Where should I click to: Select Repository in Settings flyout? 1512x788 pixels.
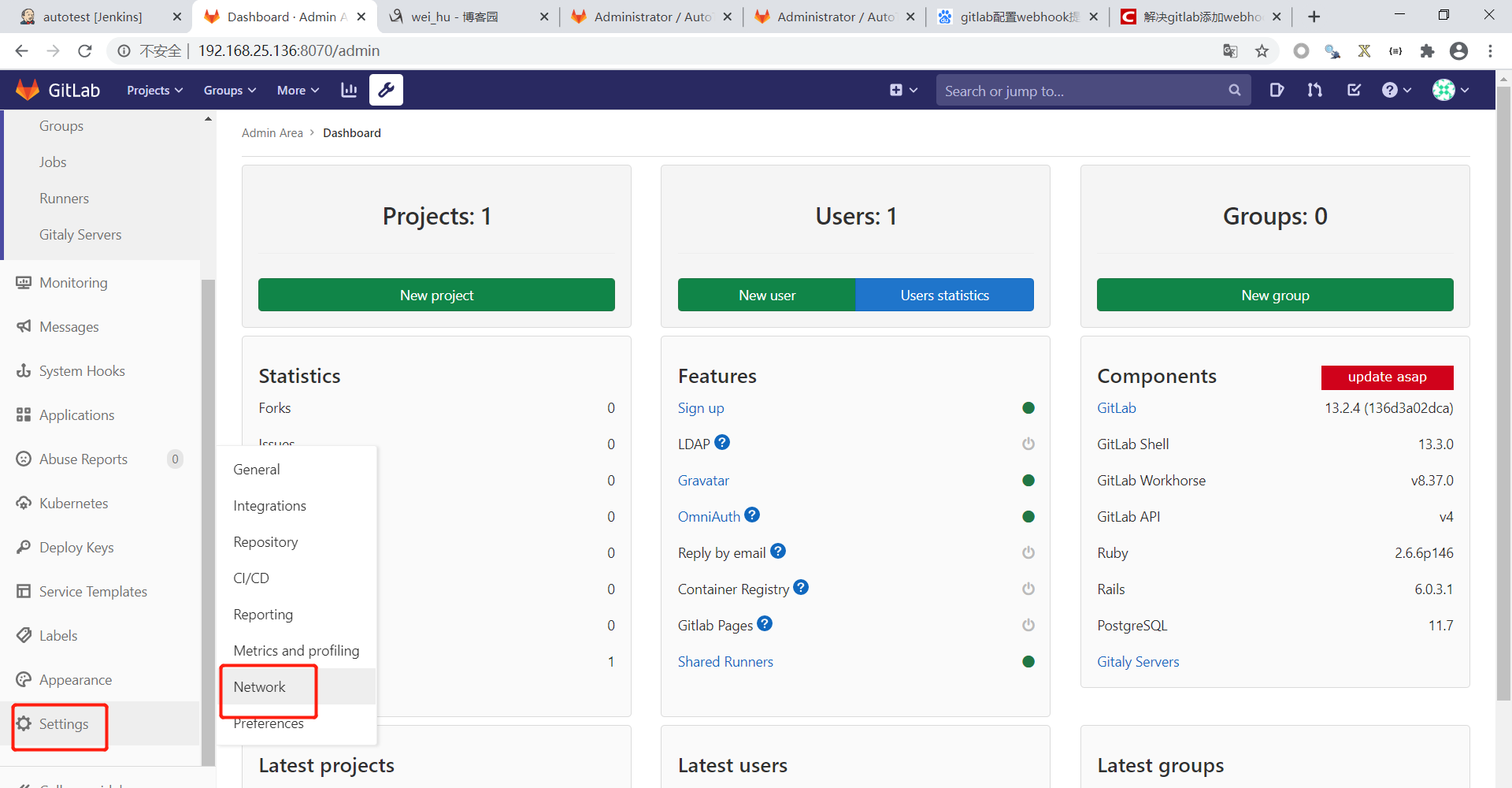point(298,541)
